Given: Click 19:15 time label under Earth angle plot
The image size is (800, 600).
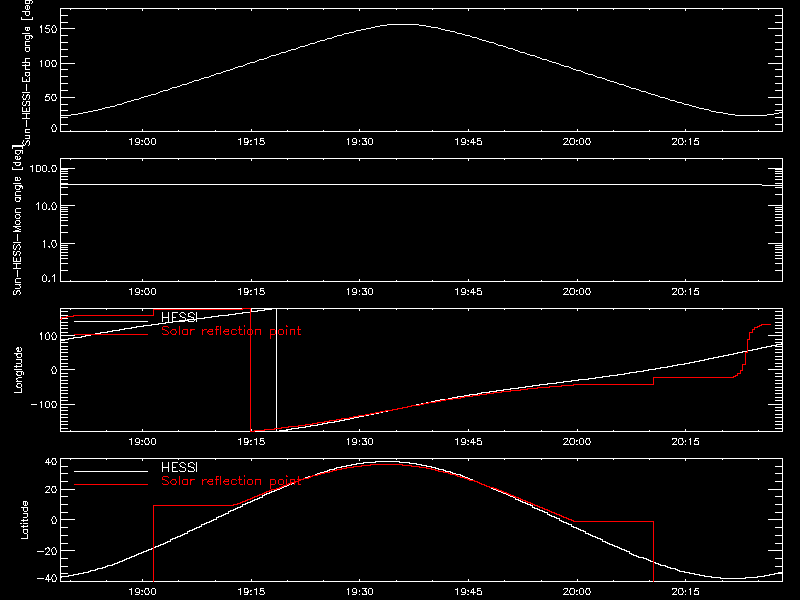Looking at the screenshot, I should point(251,142).
